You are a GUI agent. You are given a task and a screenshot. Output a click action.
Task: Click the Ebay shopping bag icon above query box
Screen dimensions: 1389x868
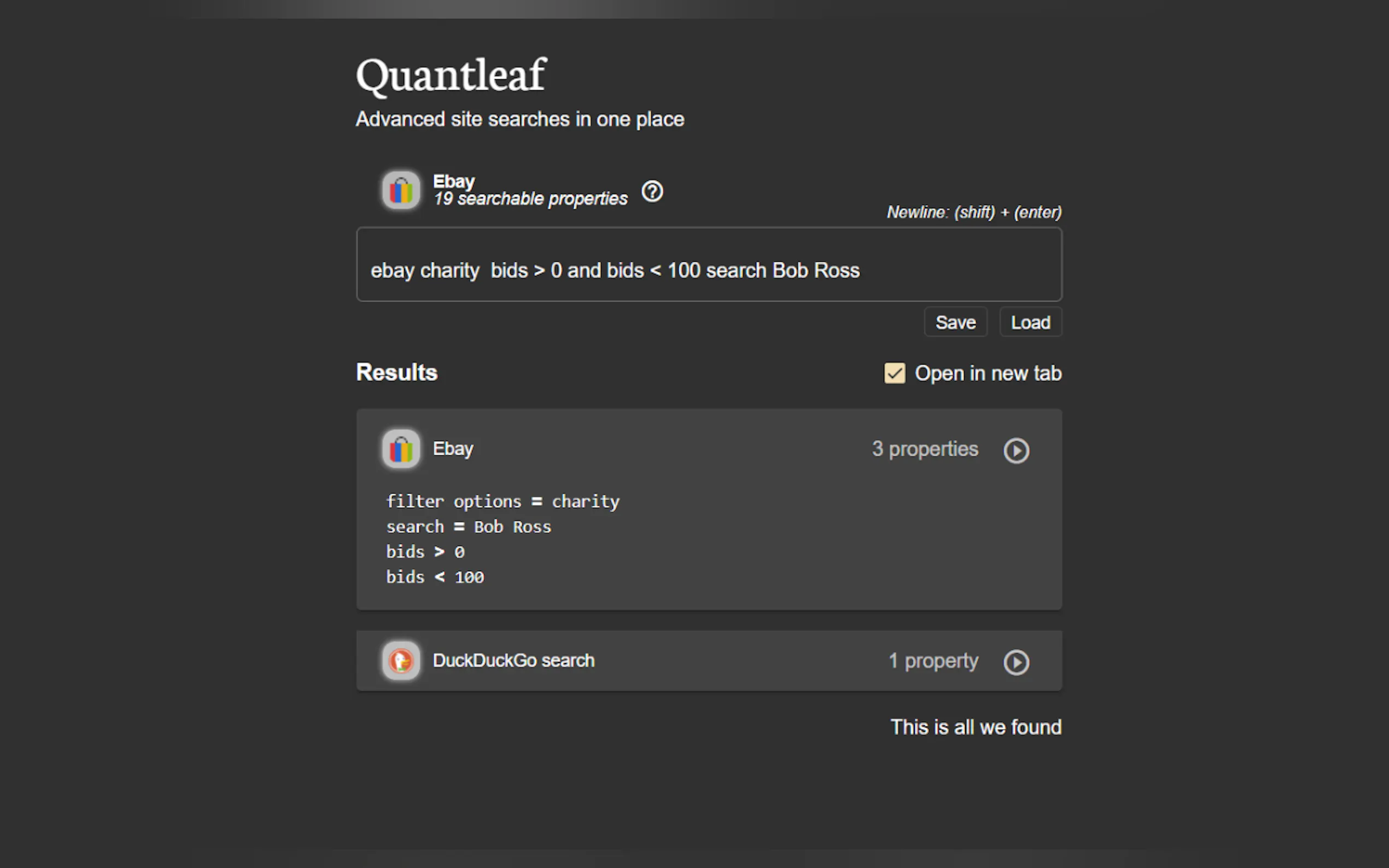(x=401, y=190)
